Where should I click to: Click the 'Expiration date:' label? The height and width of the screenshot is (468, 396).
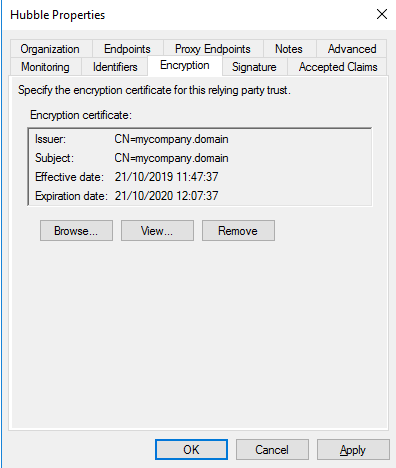[71, 196]
